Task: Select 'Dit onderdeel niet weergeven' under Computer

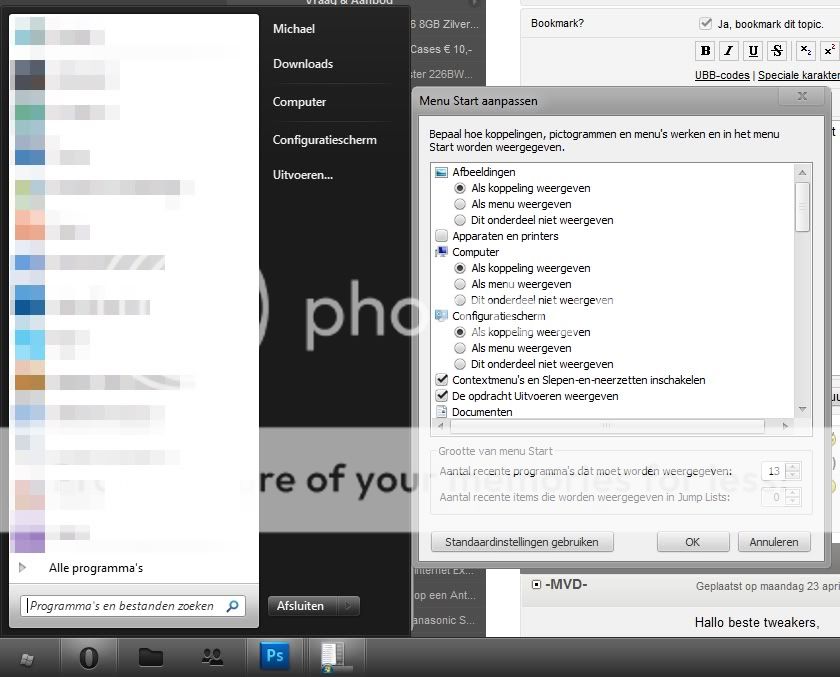Action: (x=460, y=300)
